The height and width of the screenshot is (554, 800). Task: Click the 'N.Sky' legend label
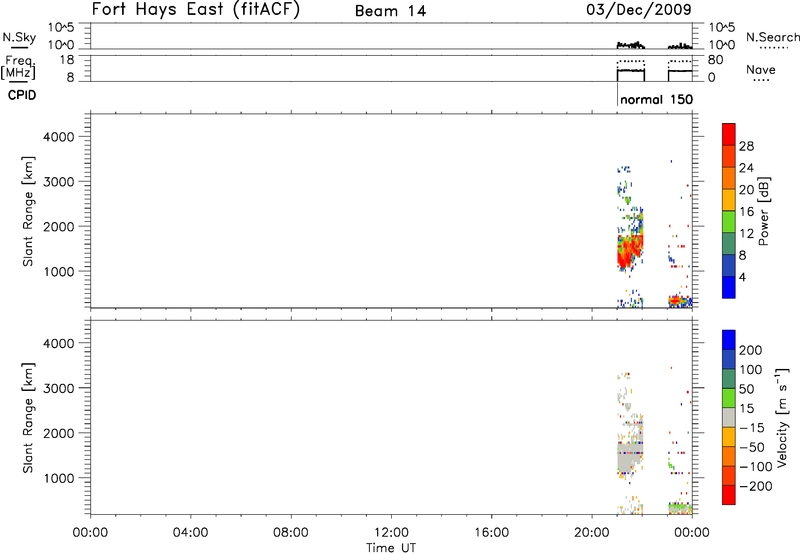(x=19, y=37)
